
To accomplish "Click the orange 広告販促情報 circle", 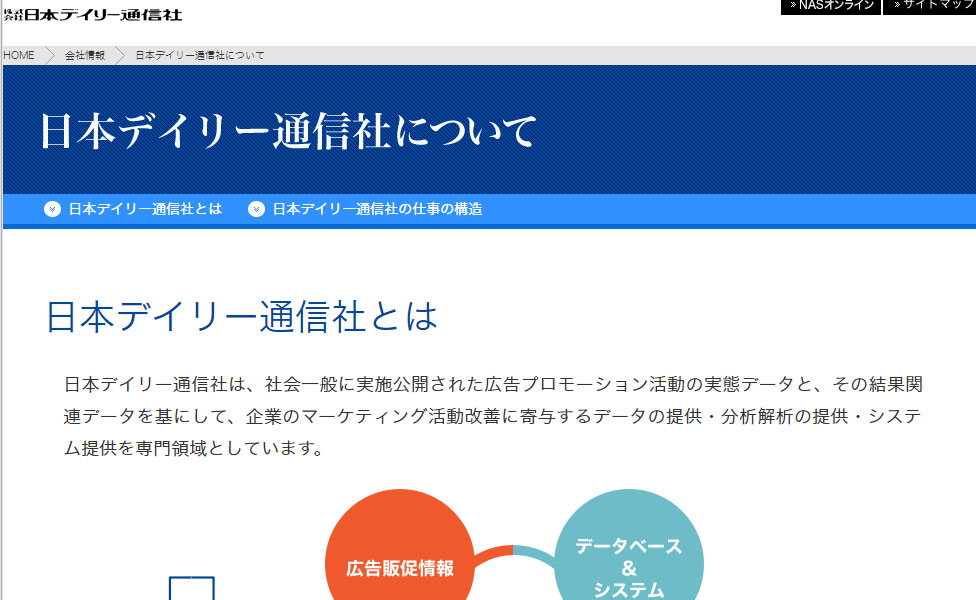I will (400, 545).
